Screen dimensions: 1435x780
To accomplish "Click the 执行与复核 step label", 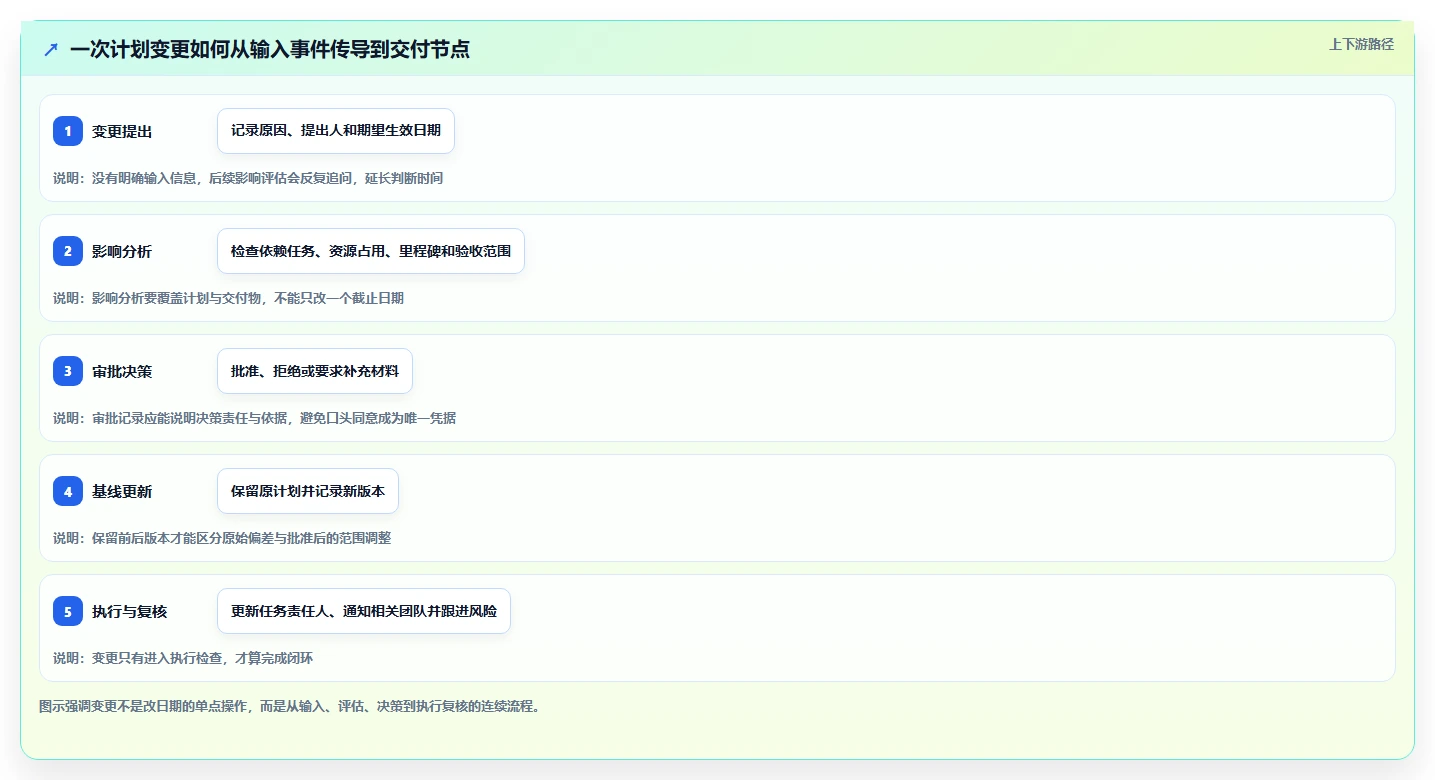I will click(x=130, y=611).
